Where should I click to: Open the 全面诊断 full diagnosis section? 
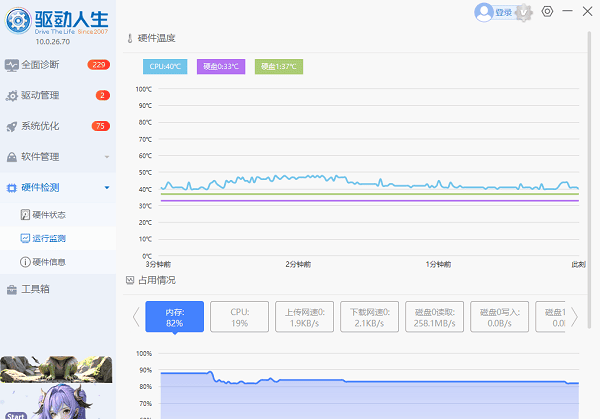(x=40, y=65)
